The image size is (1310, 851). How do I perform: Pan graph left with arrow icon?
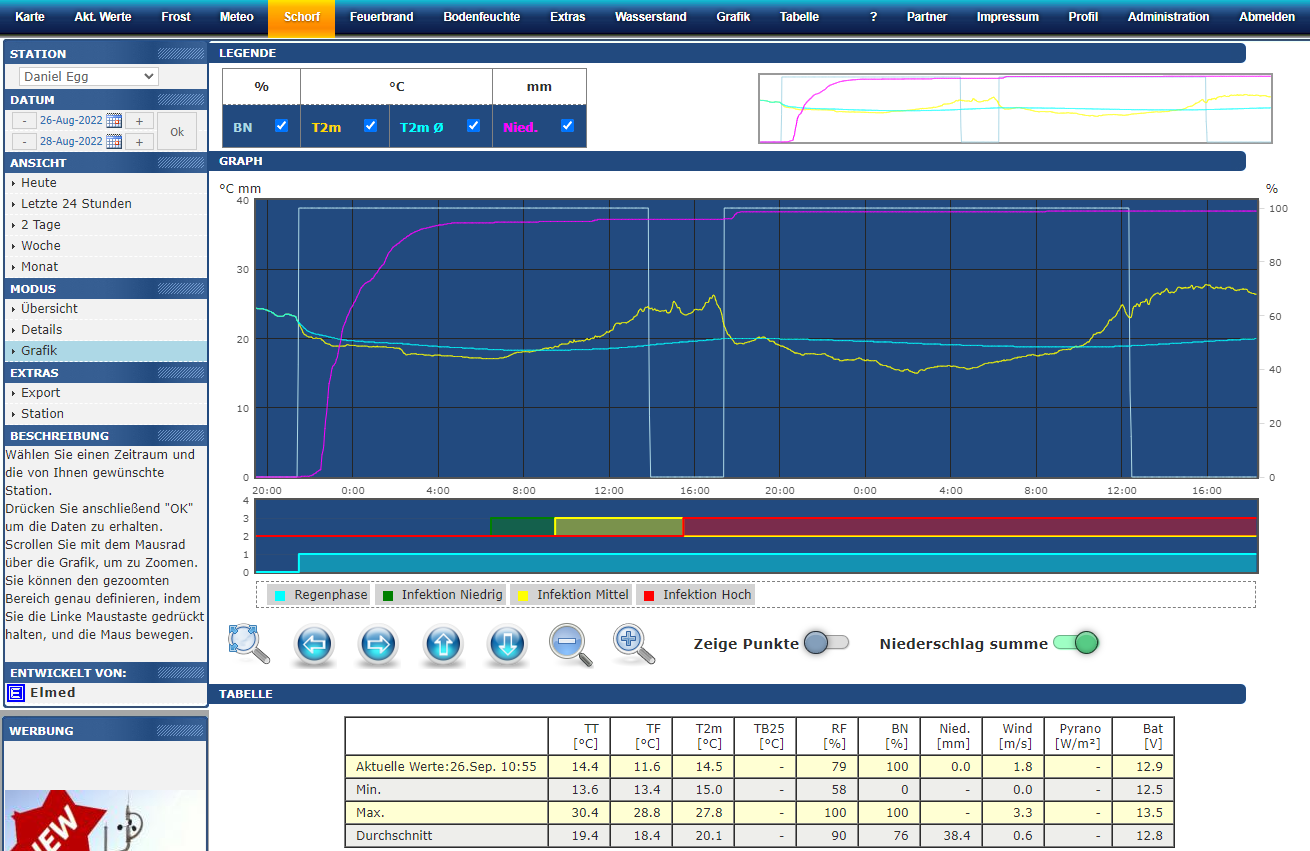point(314,645)
